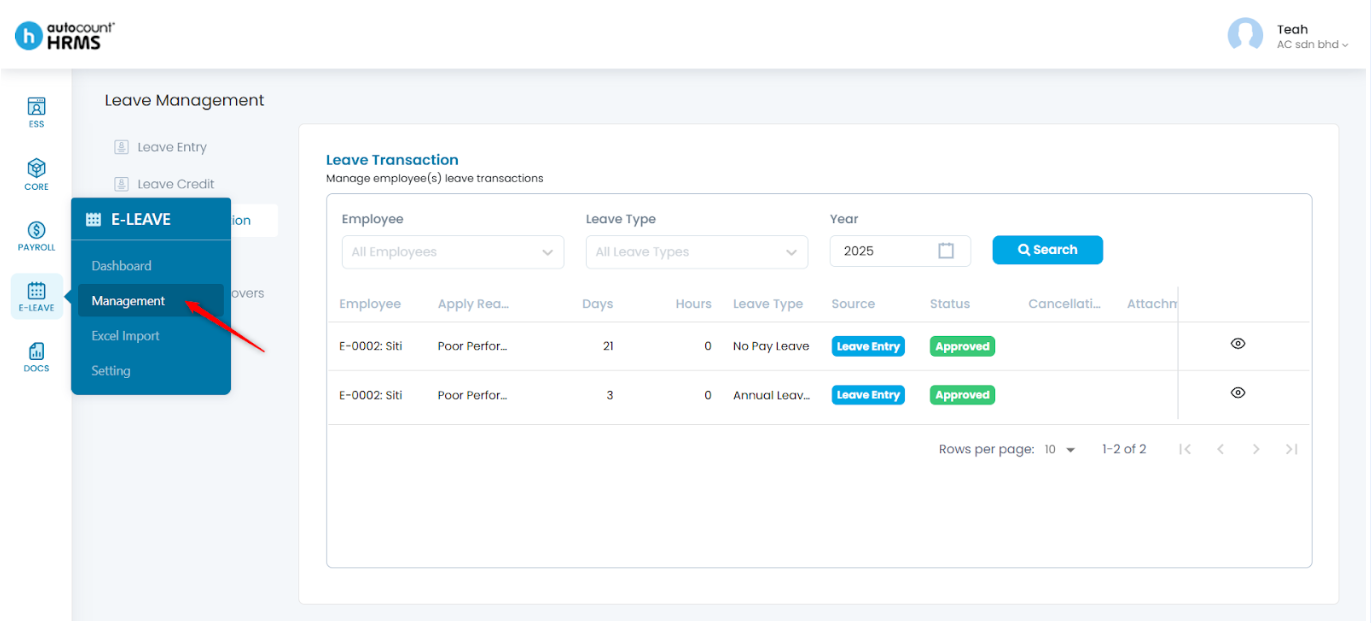Click the No Pay Leave cell
Screen dimensions: 1371x623
point(771,346)
